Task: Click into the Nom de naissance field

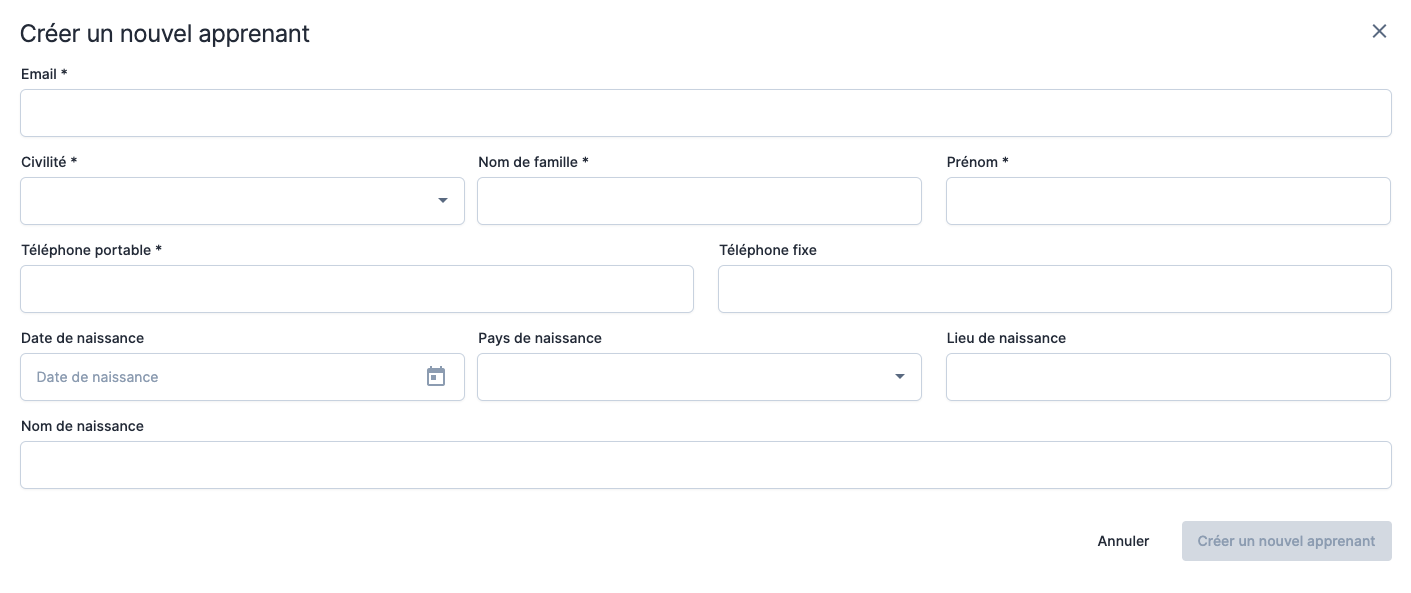Action: click(x=705, y=465)
